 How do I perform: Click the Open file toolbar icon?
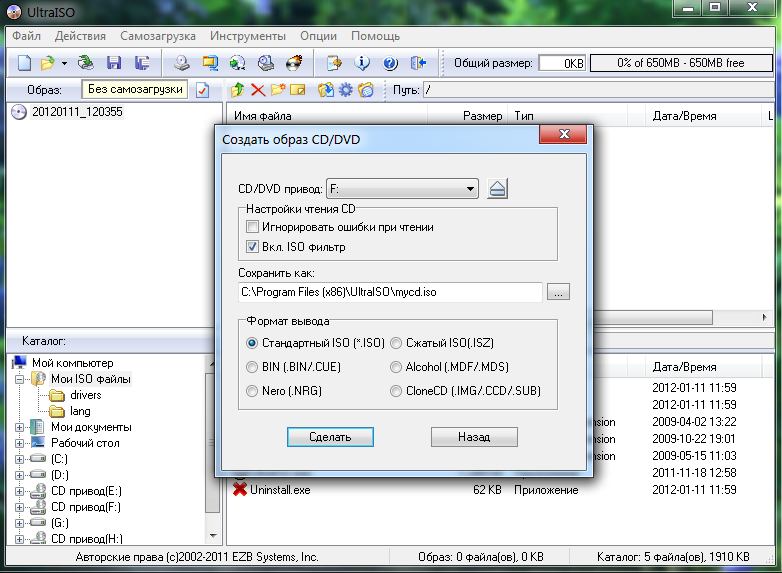click(48, 63)
